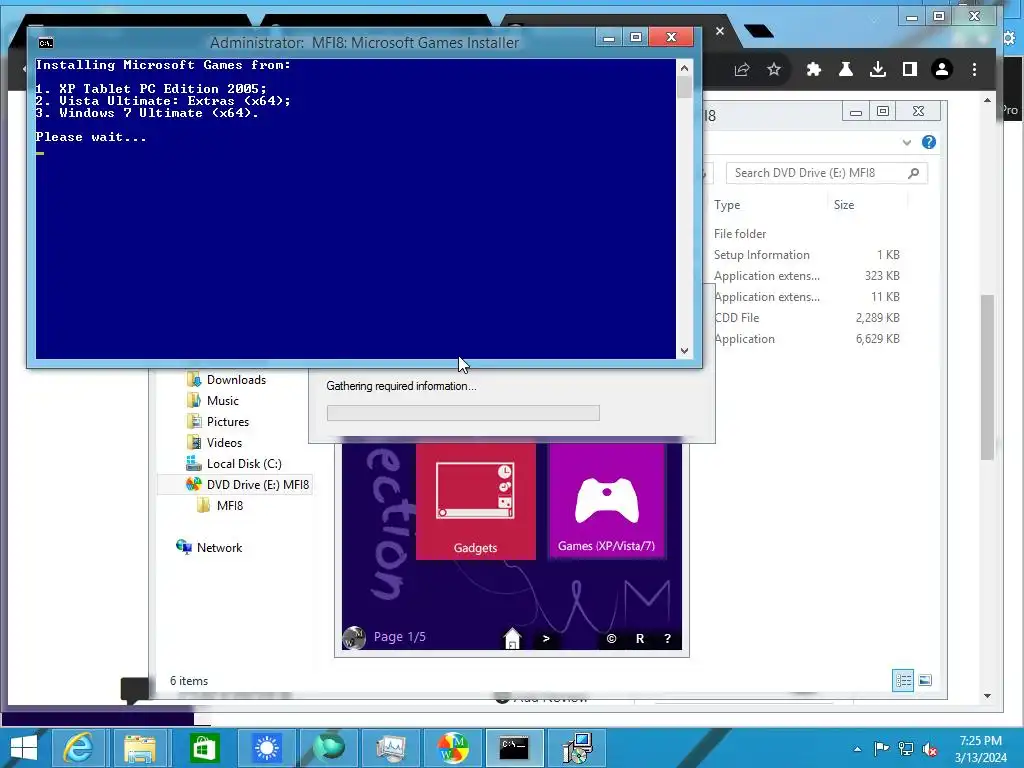
Task: Click the search magnifier in Explorer
Action: 914,173
